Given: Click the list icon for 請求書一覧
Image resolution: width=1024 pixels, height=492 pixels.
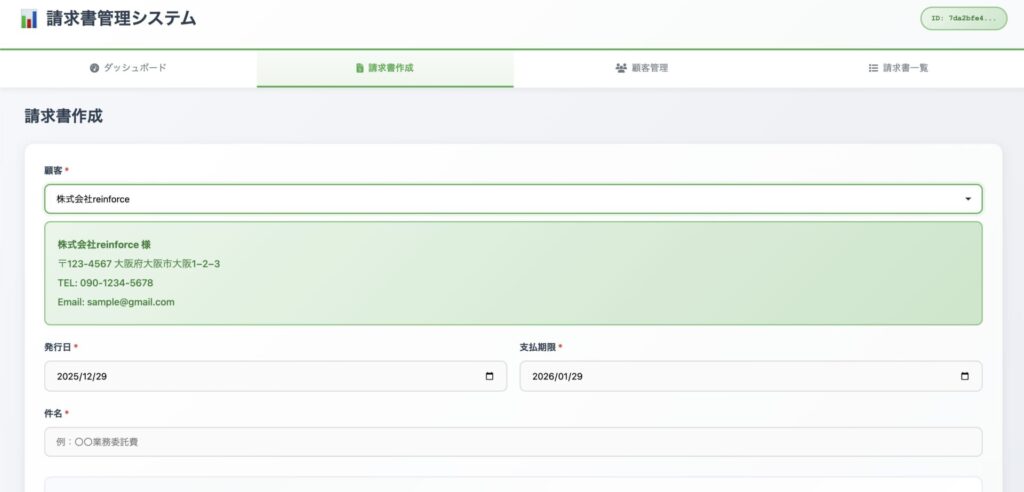Looking at the screenshot, I should click(x=873, y=68).
